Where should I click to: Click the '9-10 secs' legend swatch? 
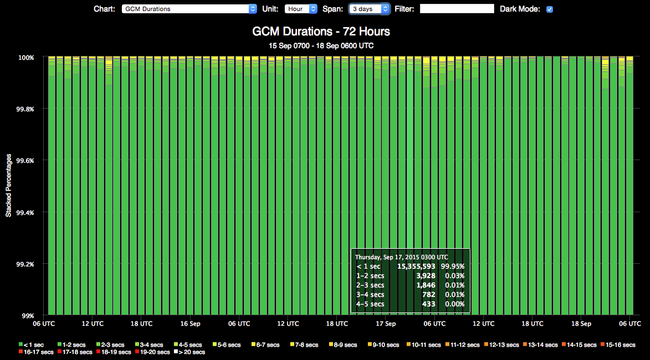369,345
